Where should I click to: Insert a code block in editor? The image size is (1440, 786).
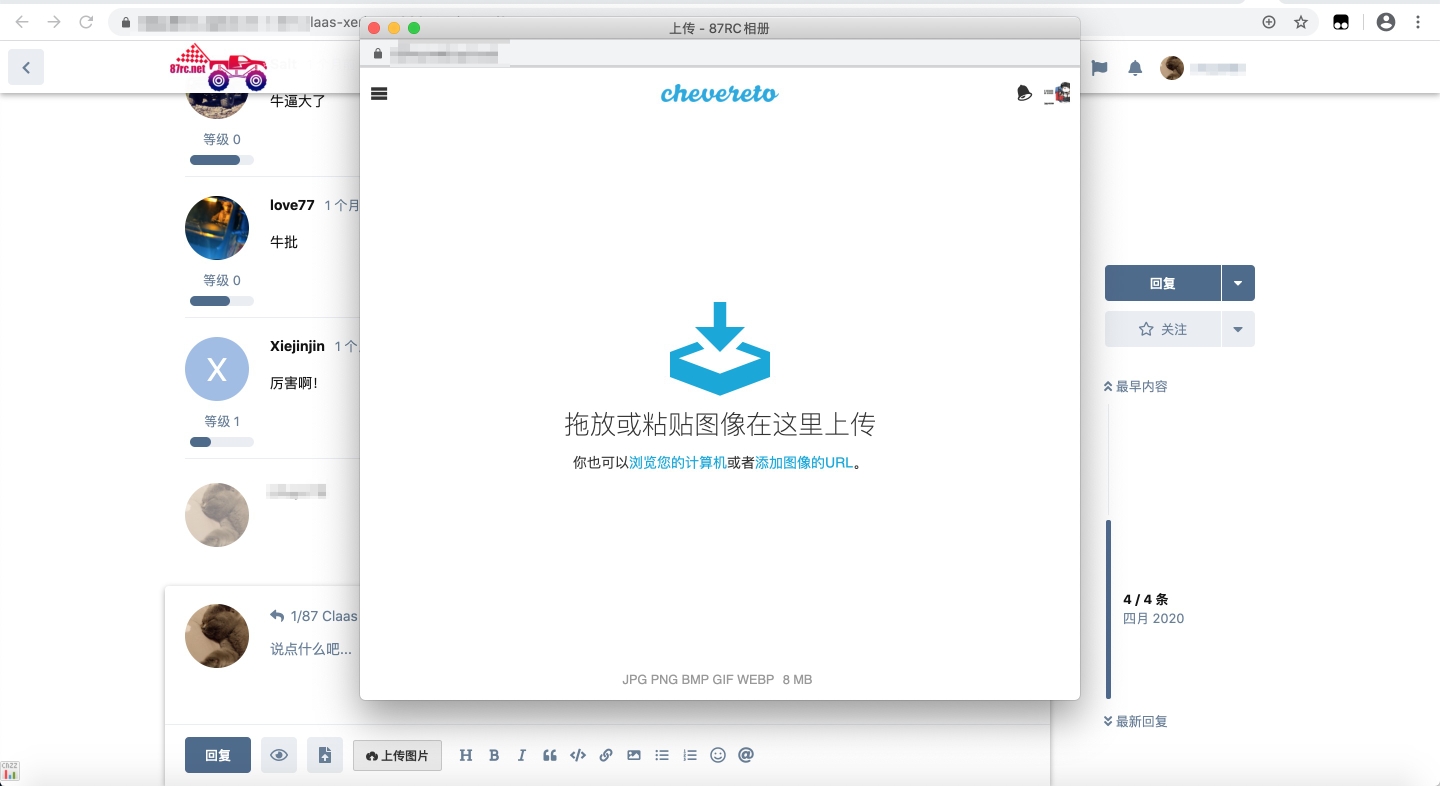(577, 756)
